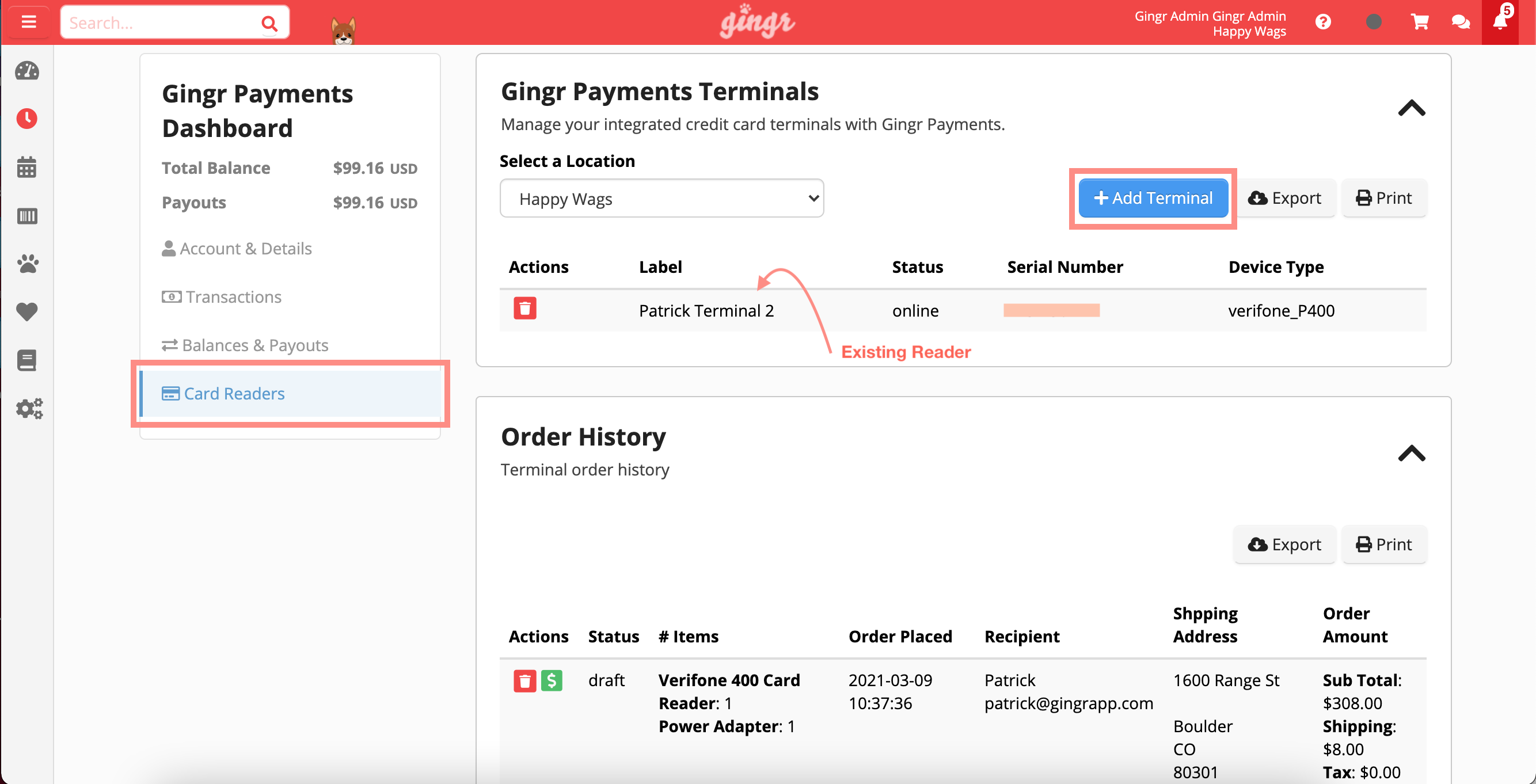1536x784 pixels.
Task: Click the dark status circle icon
Action: 1373,22
